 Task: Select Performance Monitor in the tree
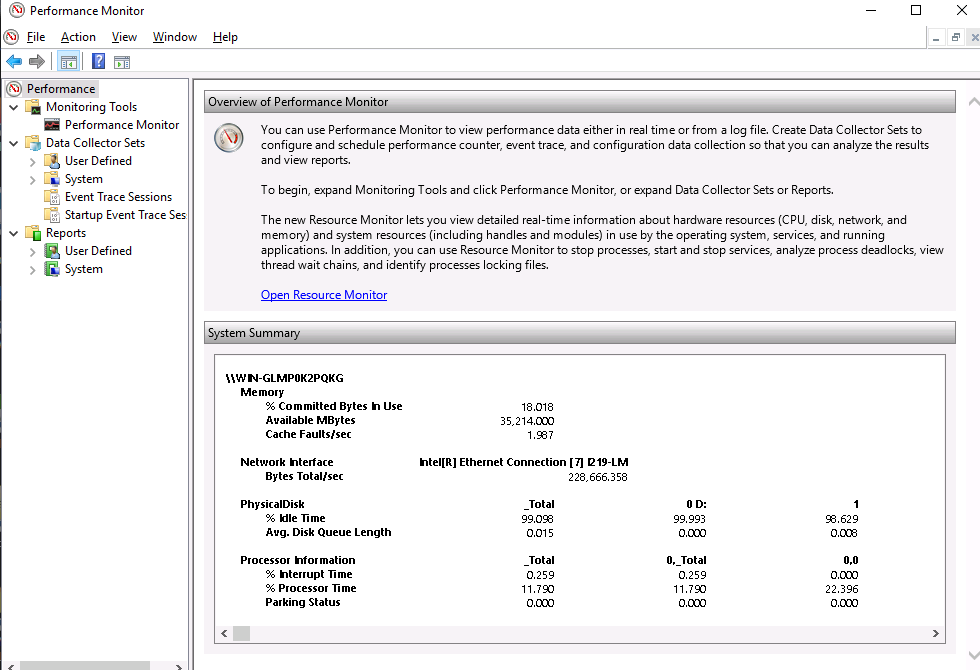pos(122,125)
